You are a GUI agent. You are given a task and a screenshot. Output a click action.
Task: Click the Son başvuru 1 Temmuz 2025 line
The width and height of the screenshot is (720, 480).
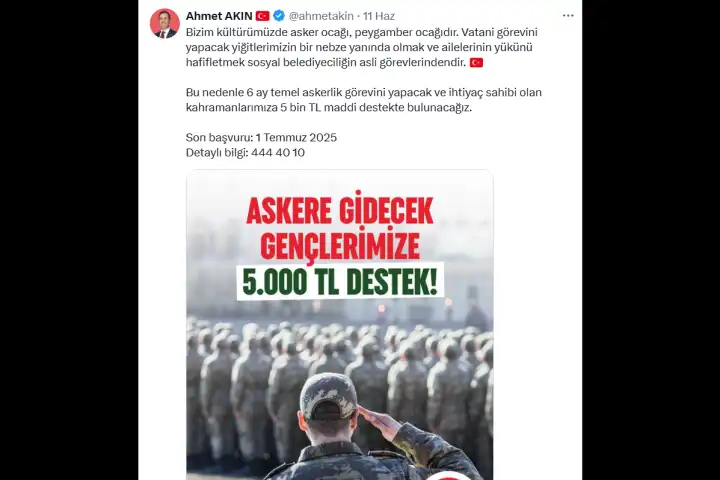click(x=261, y=137)
